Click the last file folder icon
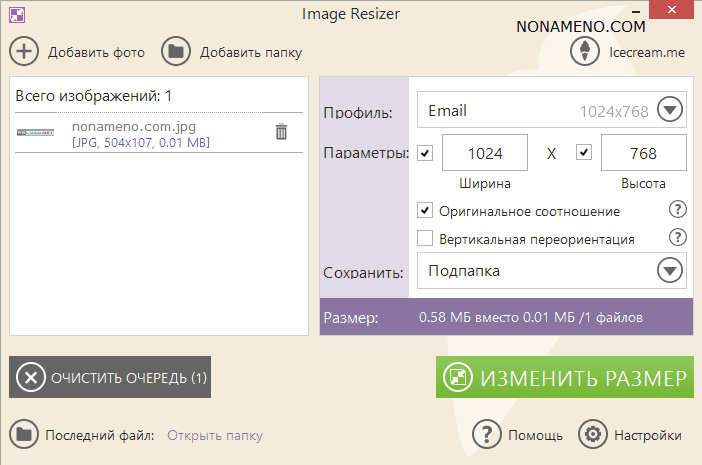 (24, 435)
